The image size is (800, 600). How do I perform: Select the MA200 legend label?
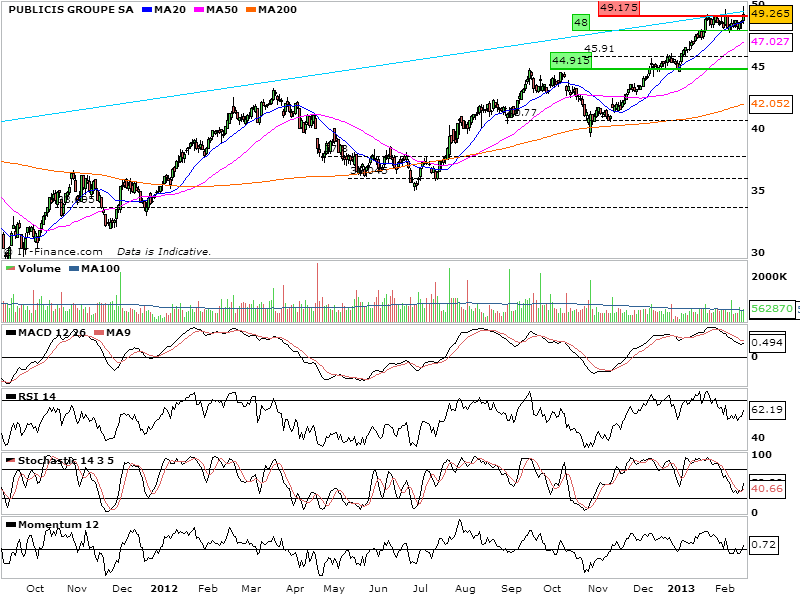point(277,10)
